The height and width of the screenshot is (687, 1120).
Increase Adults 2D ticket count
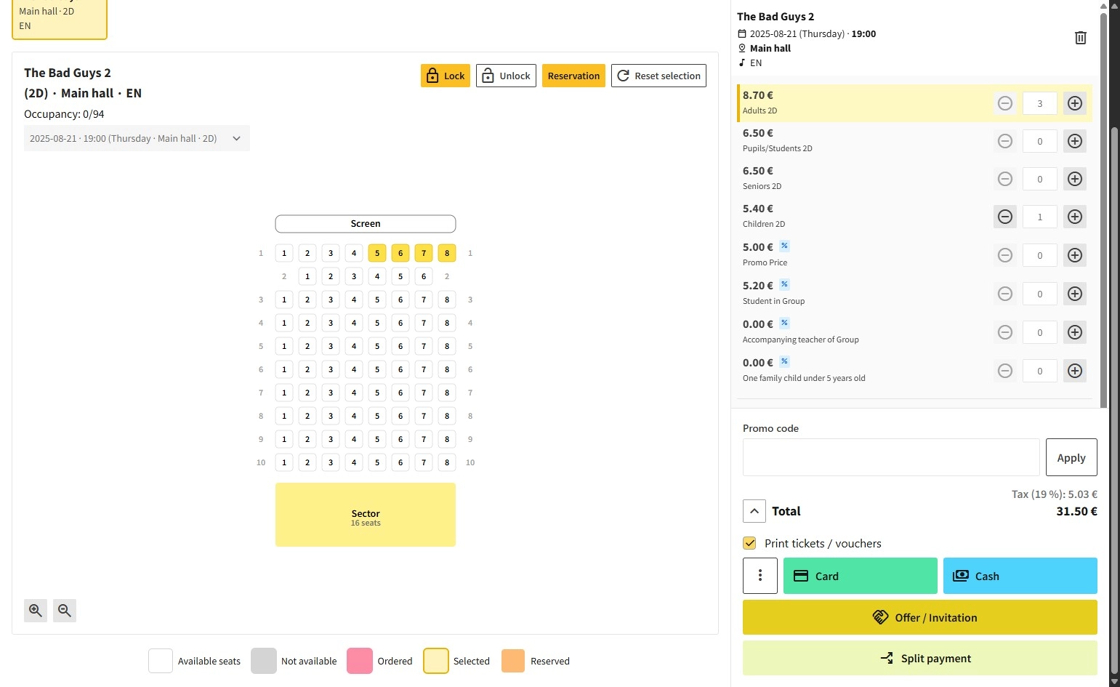coord(1074,103)
